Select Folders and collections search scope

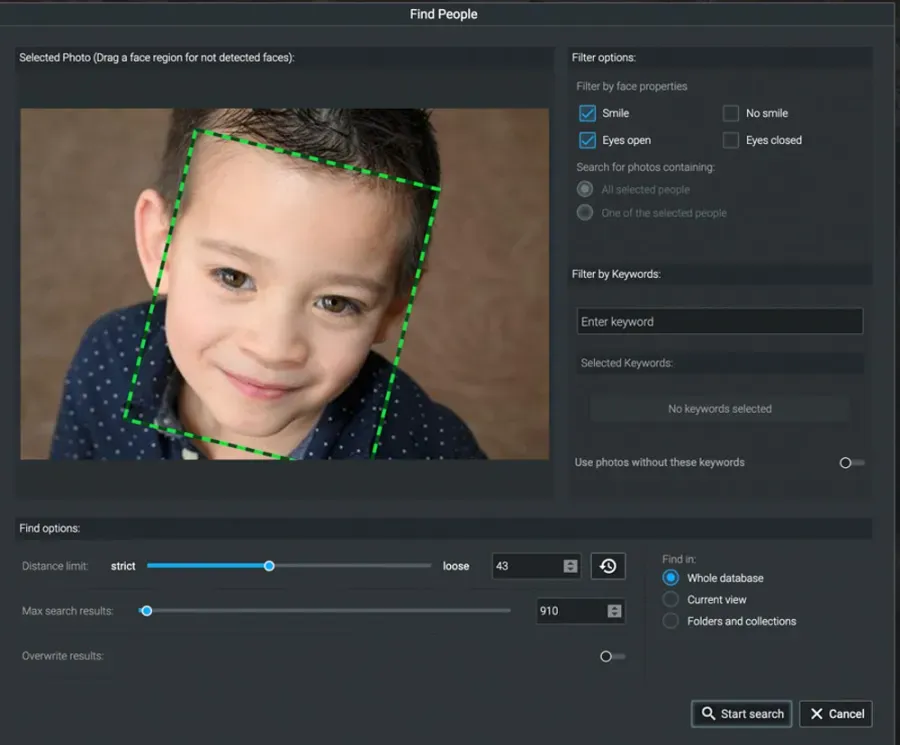[x=671, y=621]
